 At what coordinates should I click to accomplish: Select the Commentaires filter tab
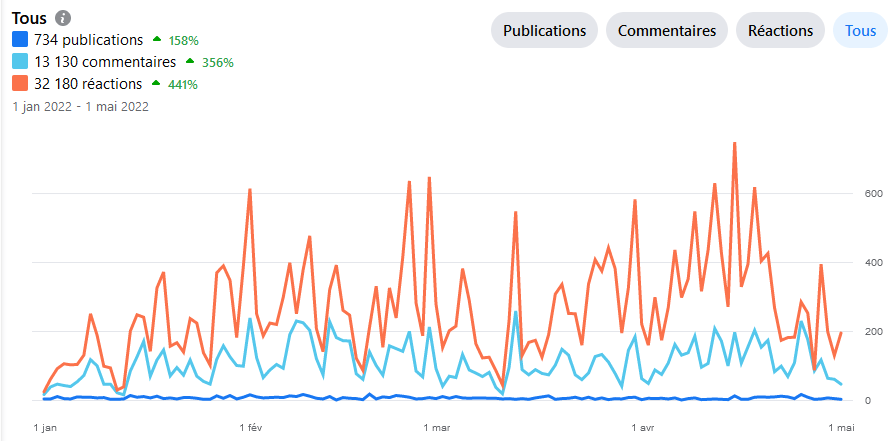coord(666,30)
